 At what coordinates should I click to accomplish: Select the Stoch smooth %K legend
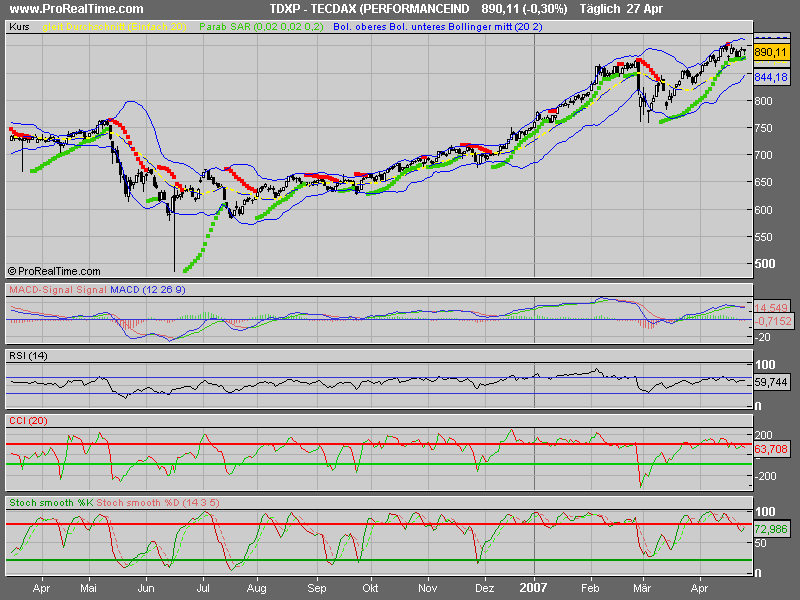(x=51, y=503)
